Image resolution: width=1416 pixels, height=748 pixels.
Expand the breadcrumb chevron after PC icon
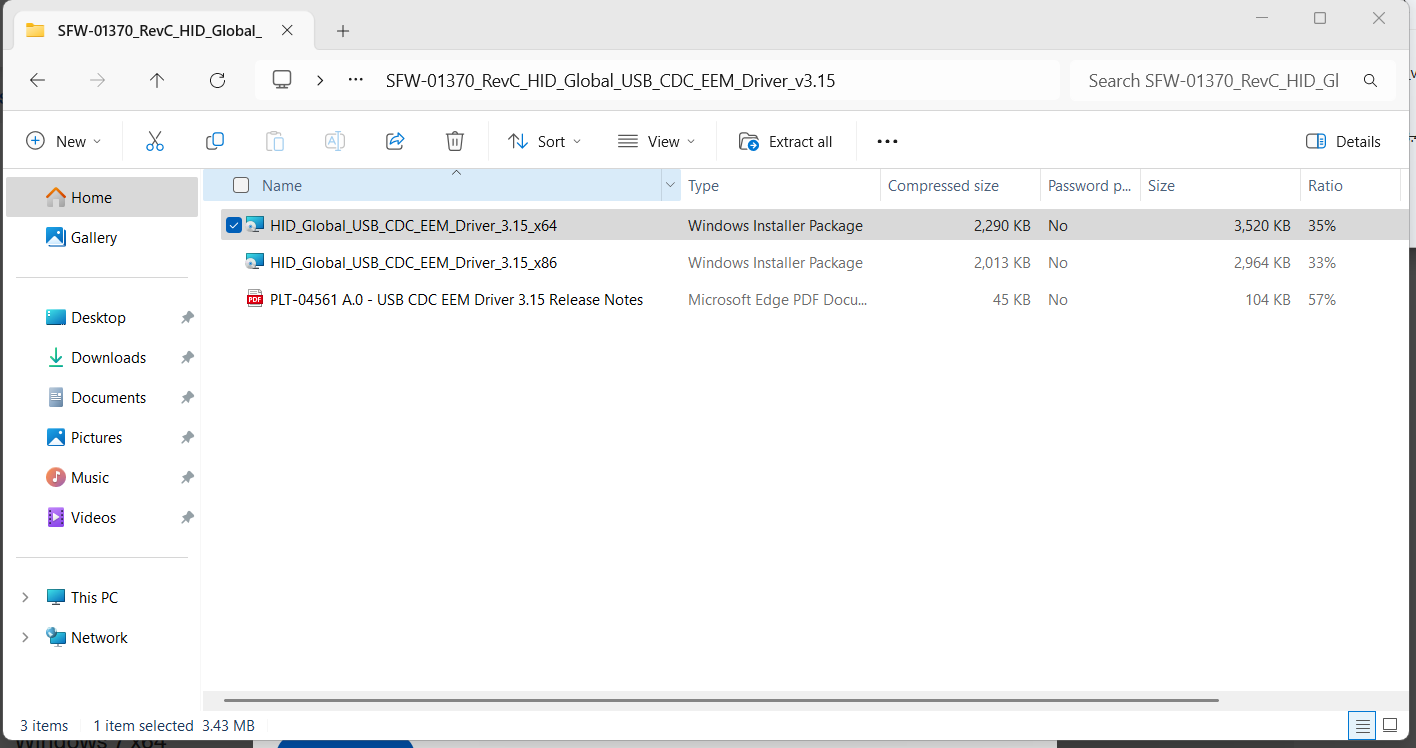320,81
